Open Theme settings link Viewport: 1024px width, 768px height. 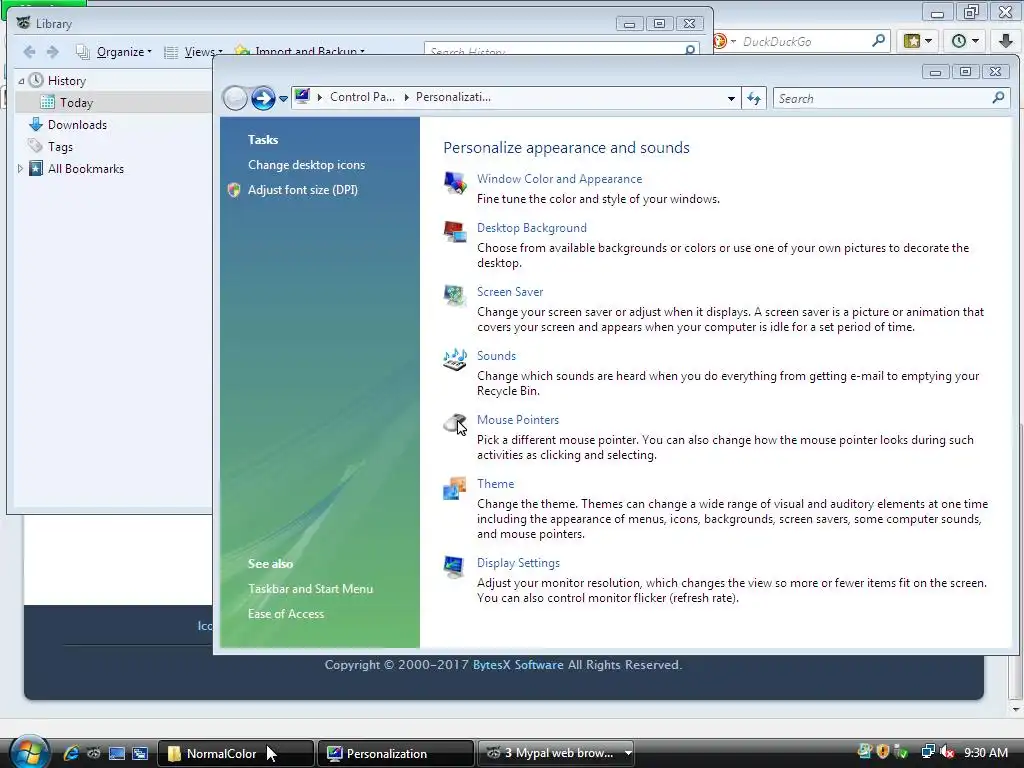click(x=496, y=484)
